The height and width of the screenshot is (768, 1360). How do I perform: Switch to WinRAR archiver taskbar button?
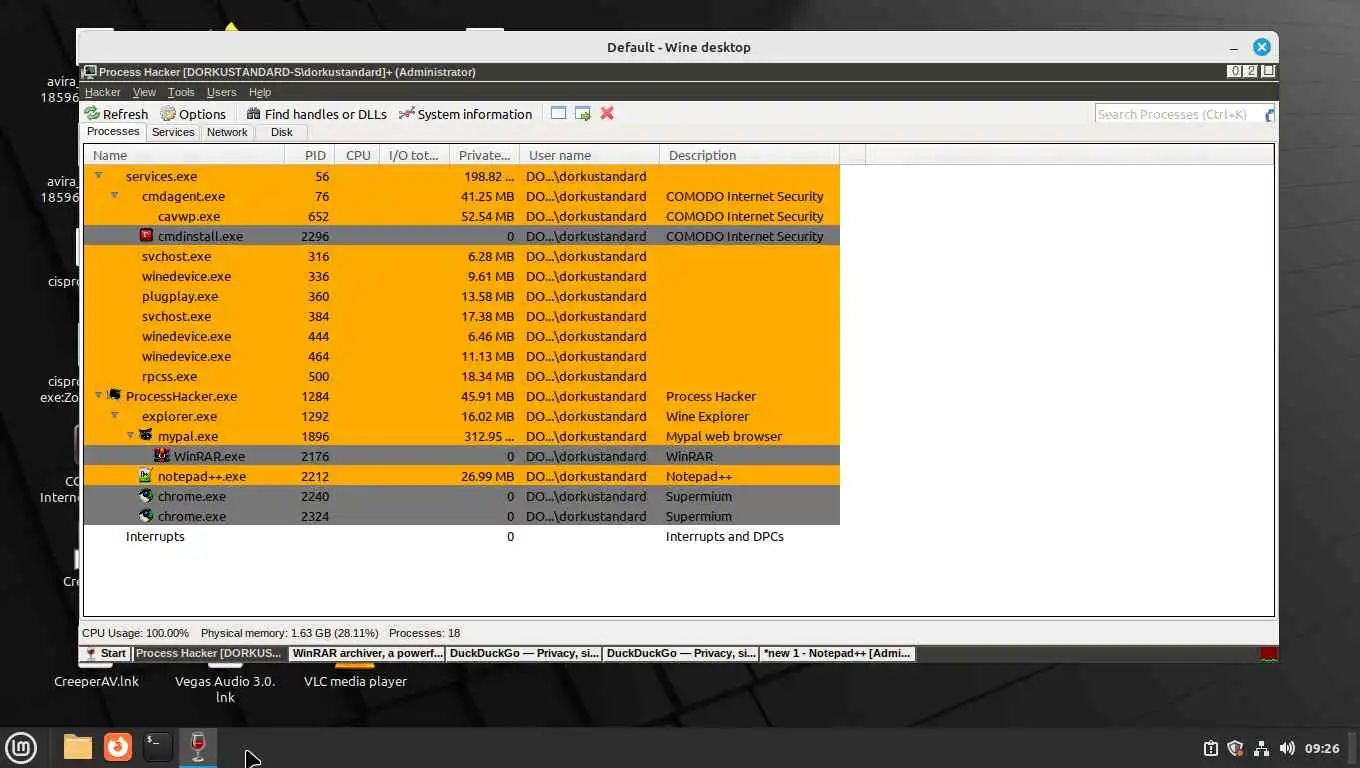[366, 653]
